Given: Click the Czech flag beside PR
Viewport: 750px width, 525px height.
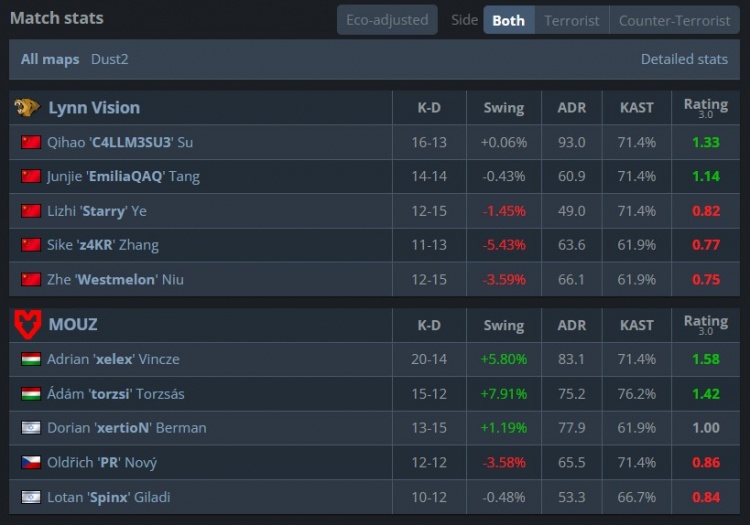Looking at the screenshot, I should (31, 462).
